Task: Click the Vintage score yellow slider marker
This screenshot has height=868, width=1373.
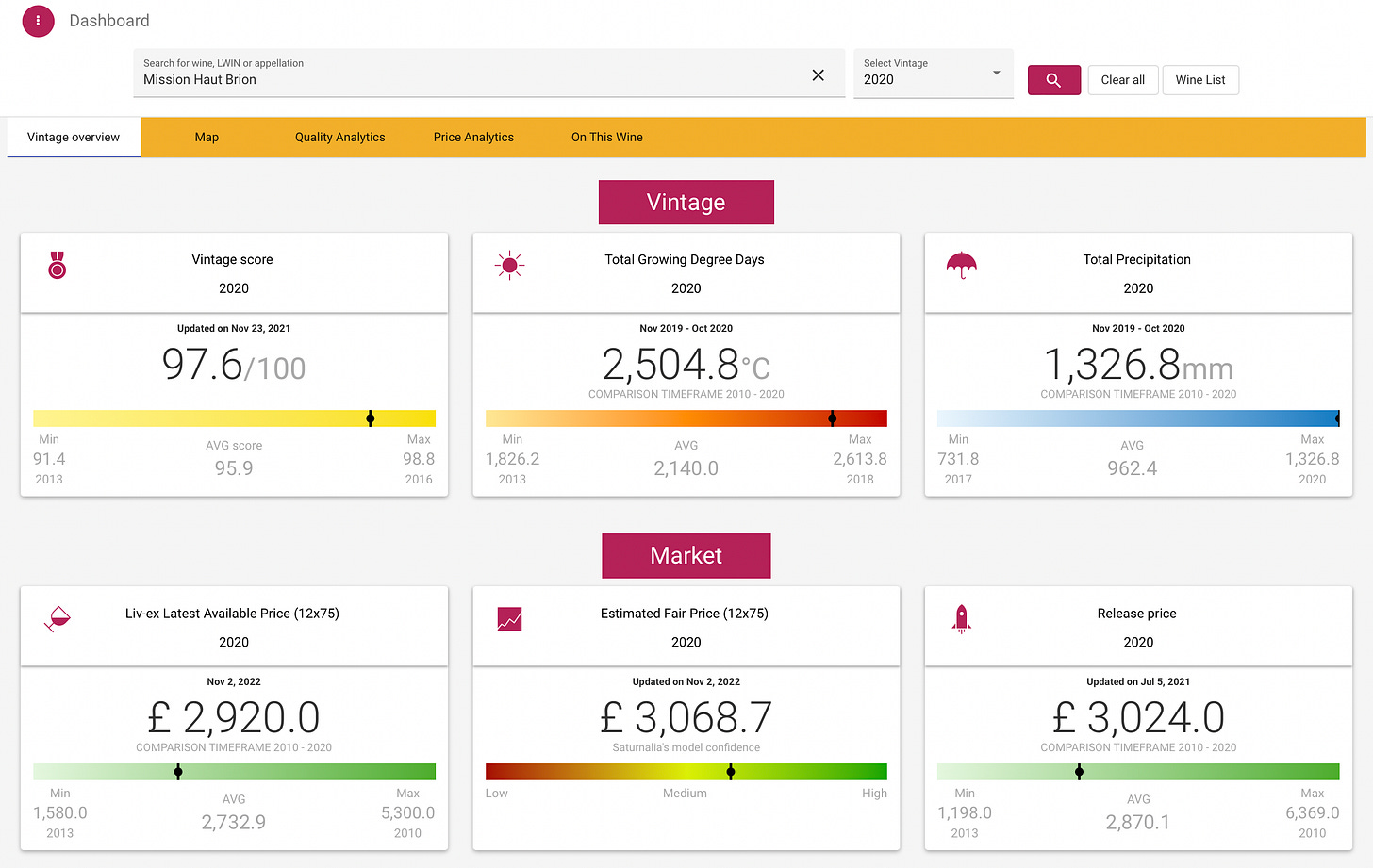Action: [371, 418]
